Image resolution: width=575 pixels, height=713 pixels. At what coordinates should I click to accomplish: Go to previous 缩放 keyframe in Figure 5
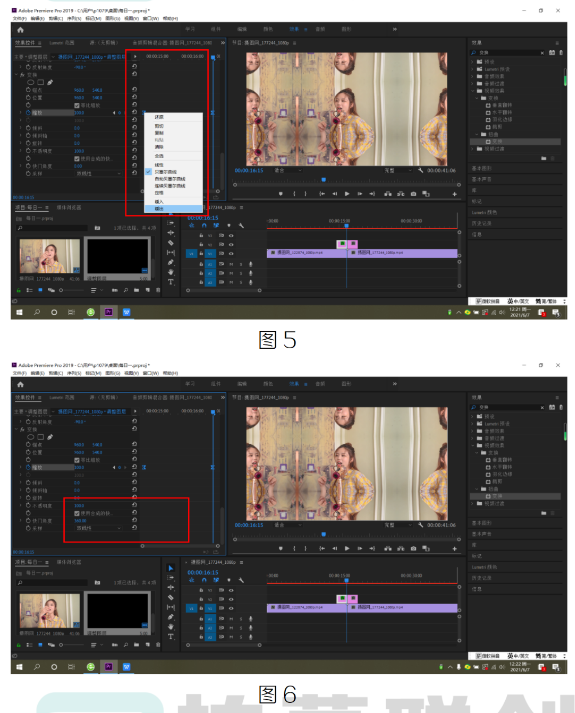[x=114, y=112]
